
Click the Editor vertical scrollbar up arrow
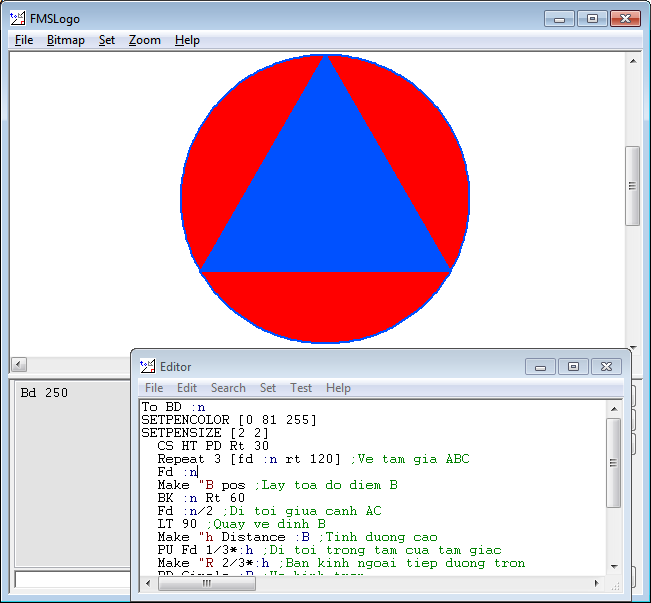614,409
